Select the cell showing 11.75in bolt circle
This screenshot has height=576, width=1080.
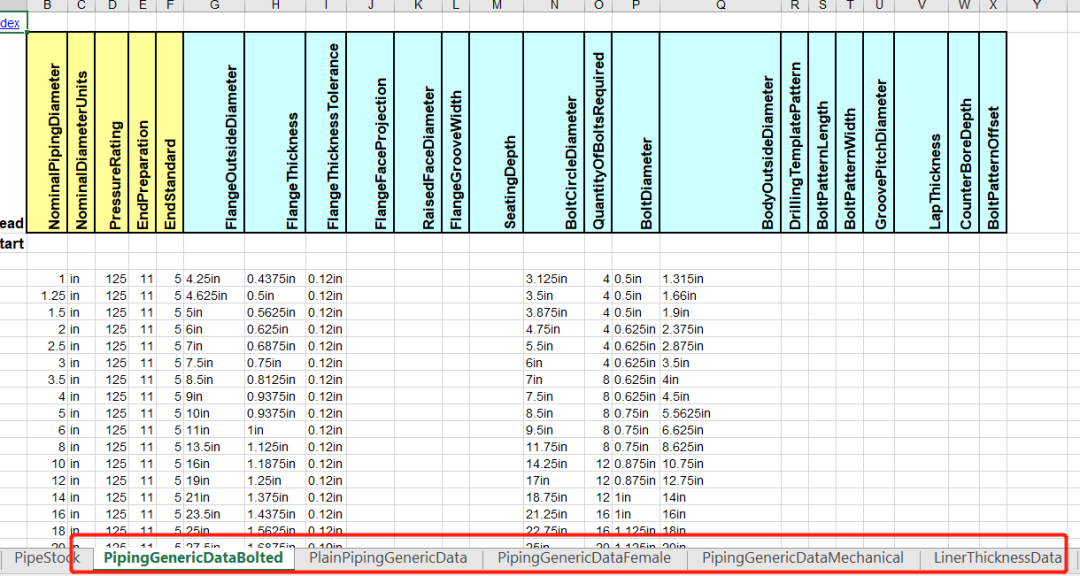pyautogui.click(x=554, y=446)
